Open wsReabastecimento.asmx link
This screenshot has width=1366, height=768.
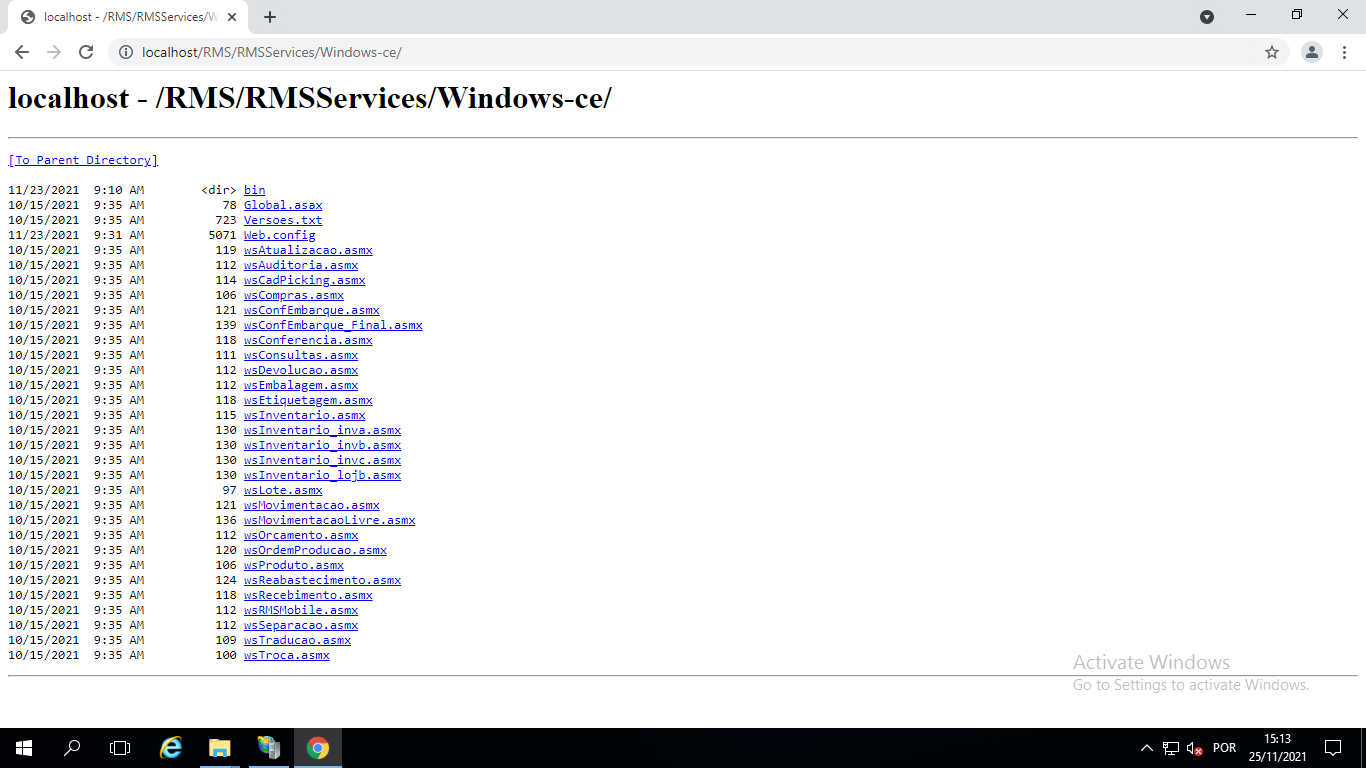click(x=322, y=580)
